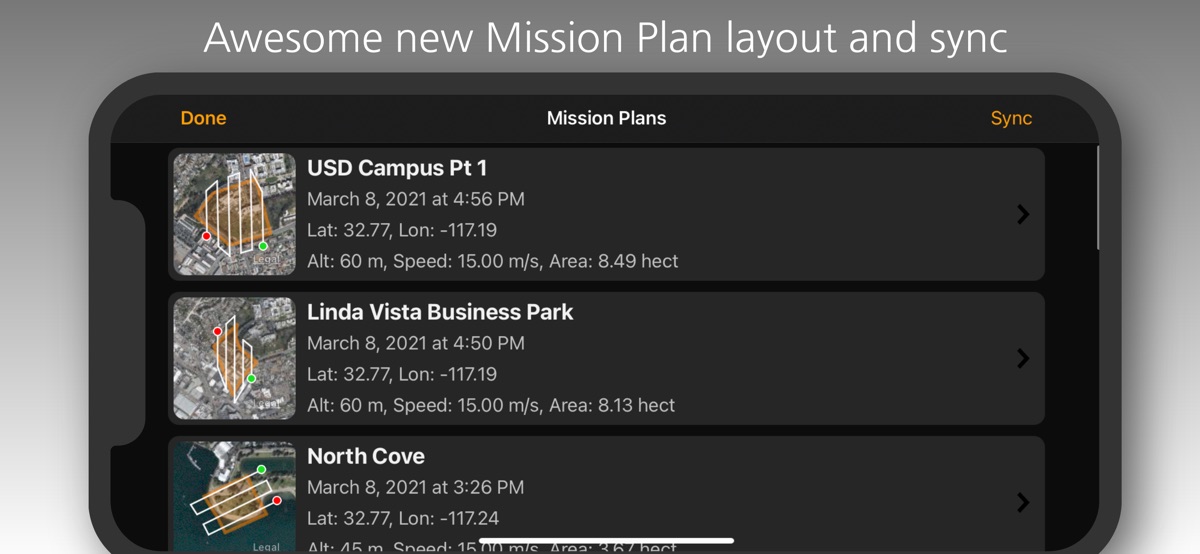Viewport: 1200px width, 554px height.
Task: Select the USD Campus Pt 1 title
Action: [397, 168]
